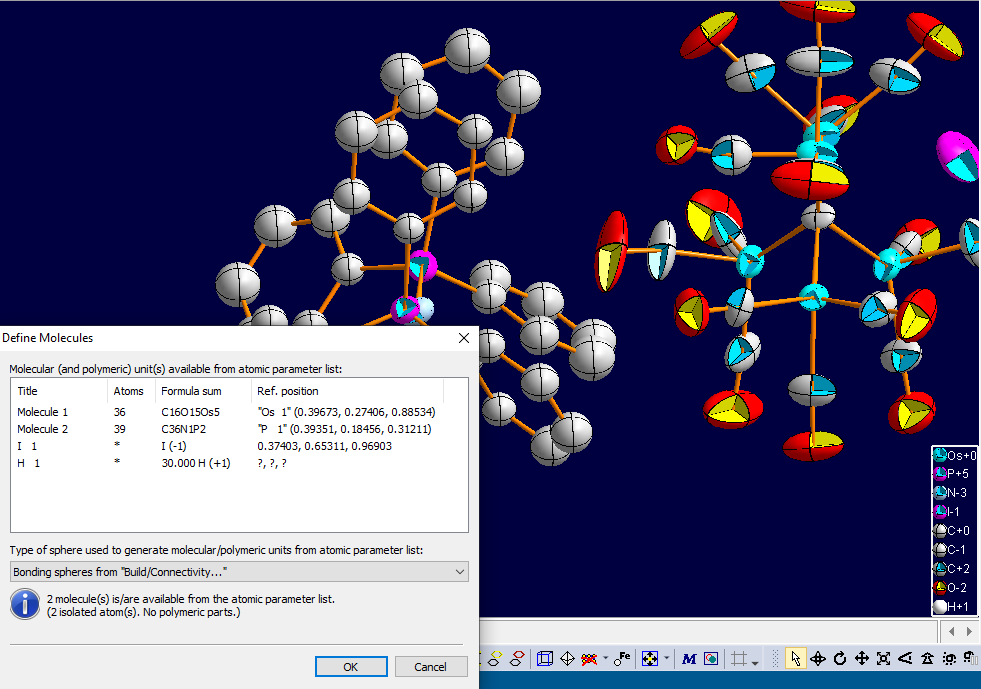Click the O-2 color swatch in legend
Screen dimensions: 981x689
[938, 587]
